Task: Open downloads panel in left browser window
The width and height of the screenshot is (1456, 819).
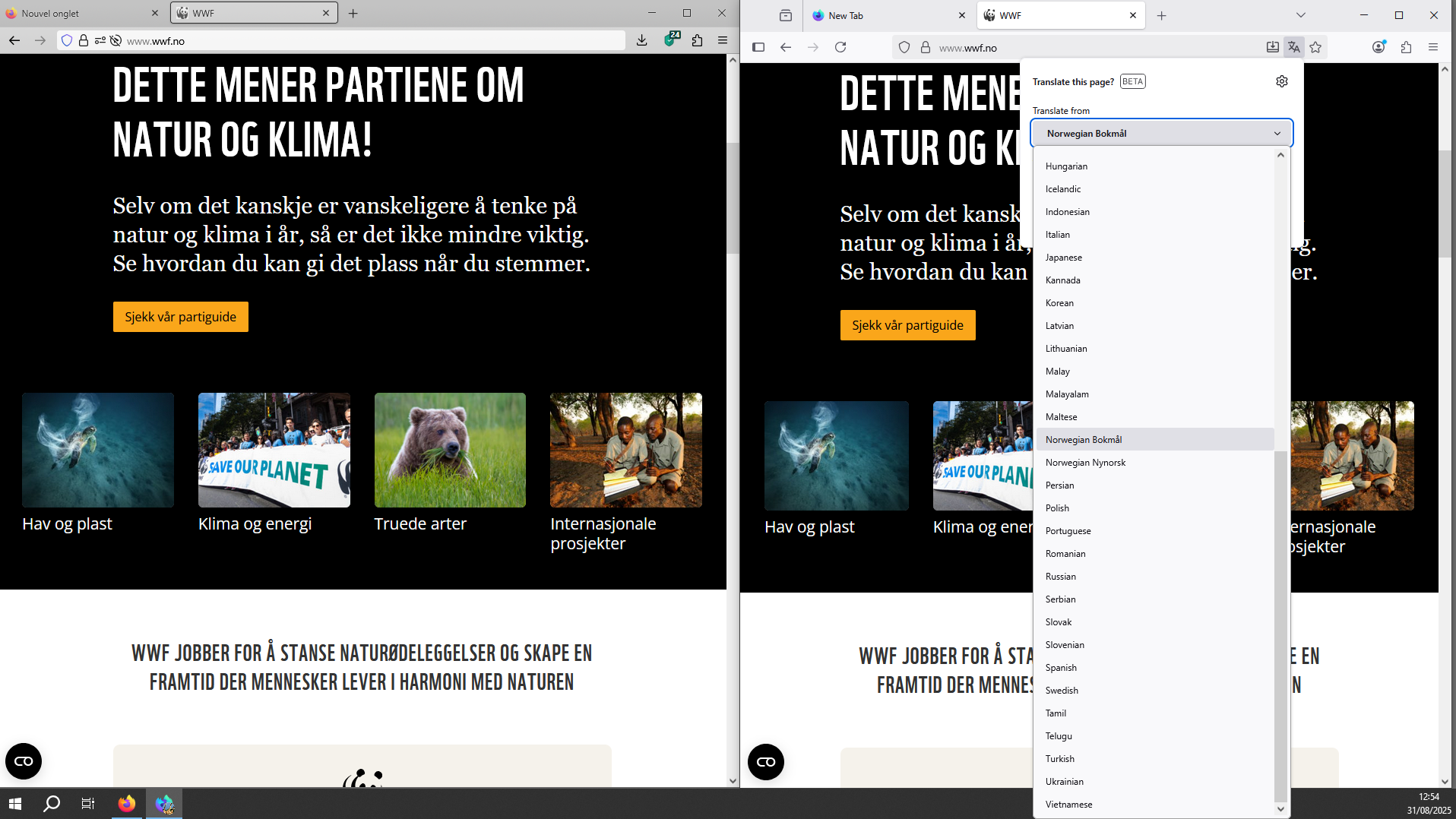Action: coord(642,41)
